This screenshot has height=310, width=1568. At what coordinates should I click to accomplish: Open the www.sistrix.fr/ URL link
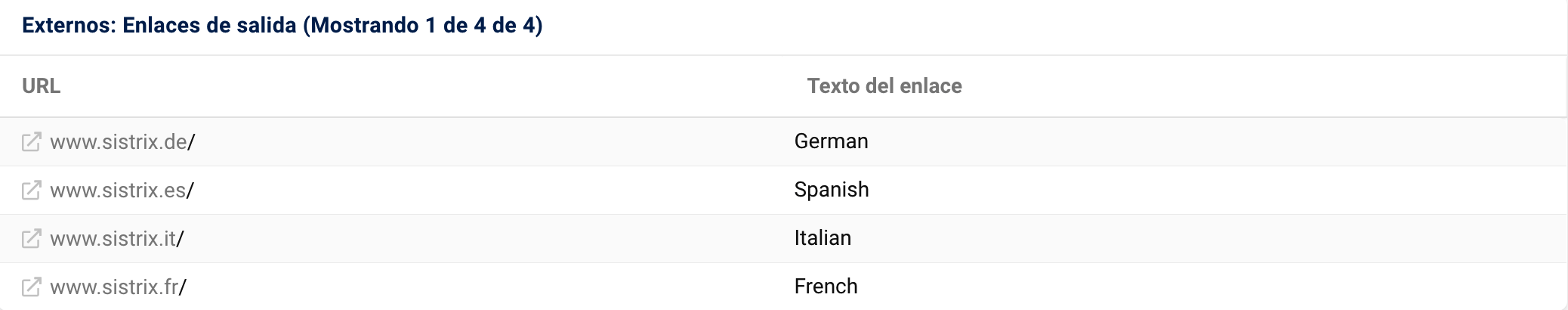(118, 287)
